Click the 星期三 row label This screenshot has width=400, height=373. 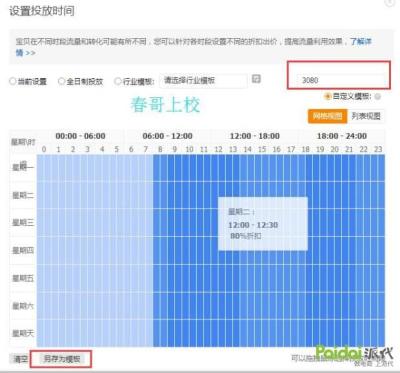pos(23,223)
